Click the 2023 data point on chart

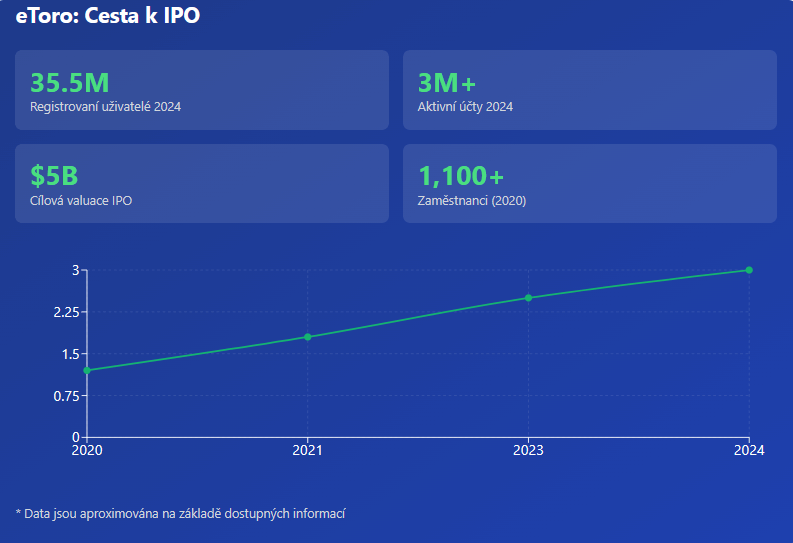tap(528, 298)
